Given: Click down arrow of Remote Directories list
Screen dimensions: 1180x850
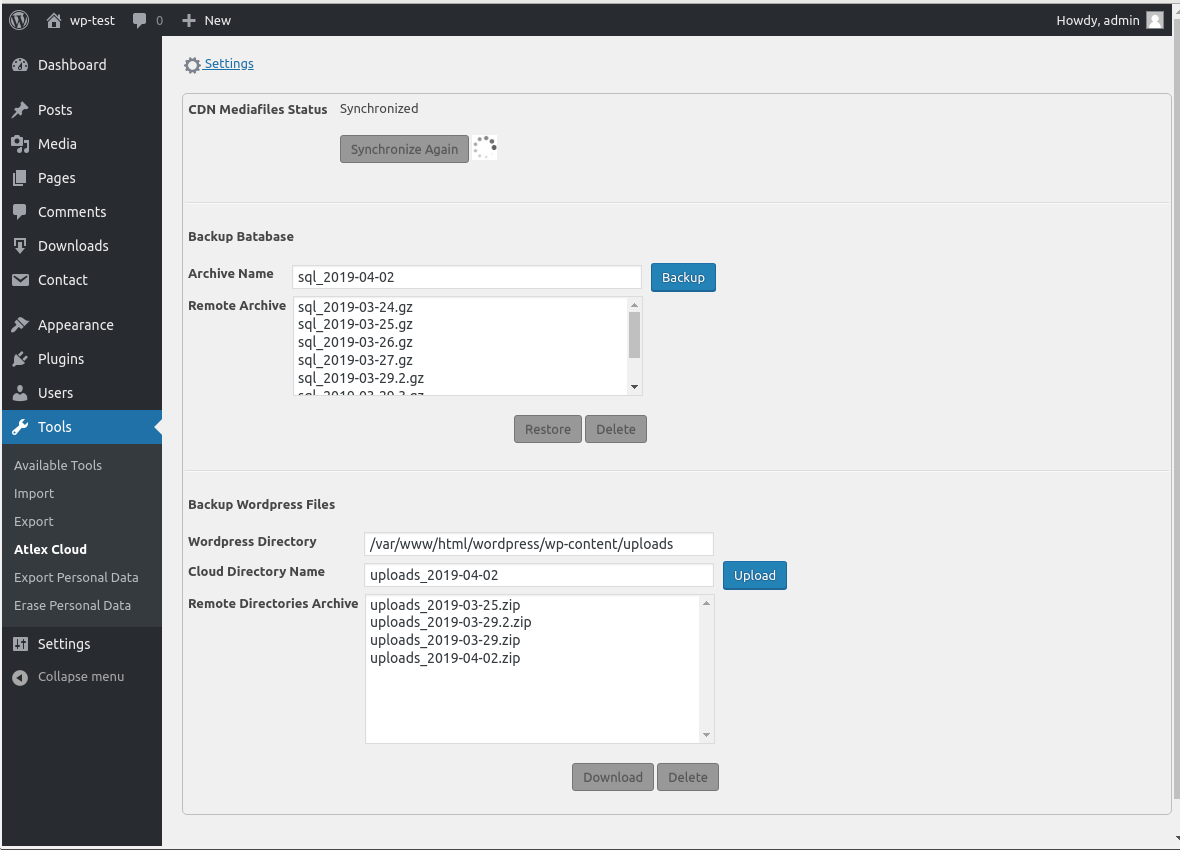Looking at the screenshot, I should coord(706,735).
